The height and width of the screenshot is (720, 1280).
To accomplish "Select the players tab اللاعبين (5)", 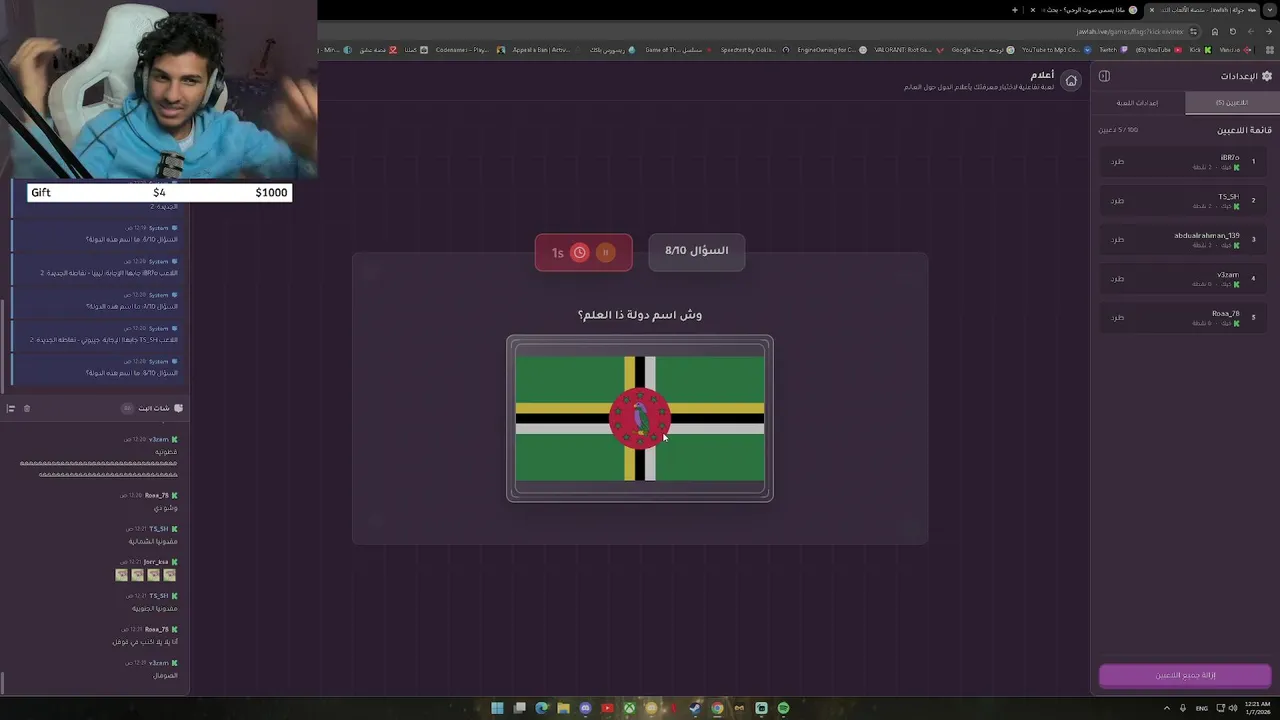I will [x=1232, y=103].
